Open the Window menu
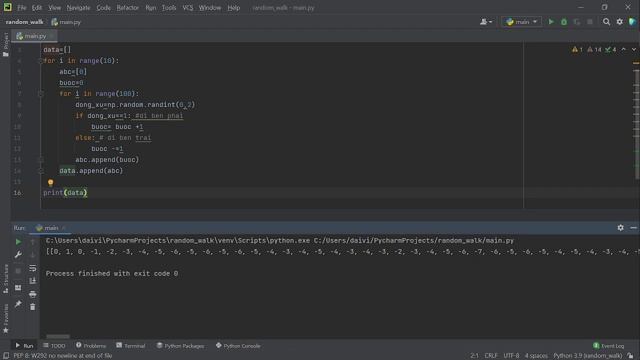Viewport: 640px width, 360px height. [x=210, y=8]
